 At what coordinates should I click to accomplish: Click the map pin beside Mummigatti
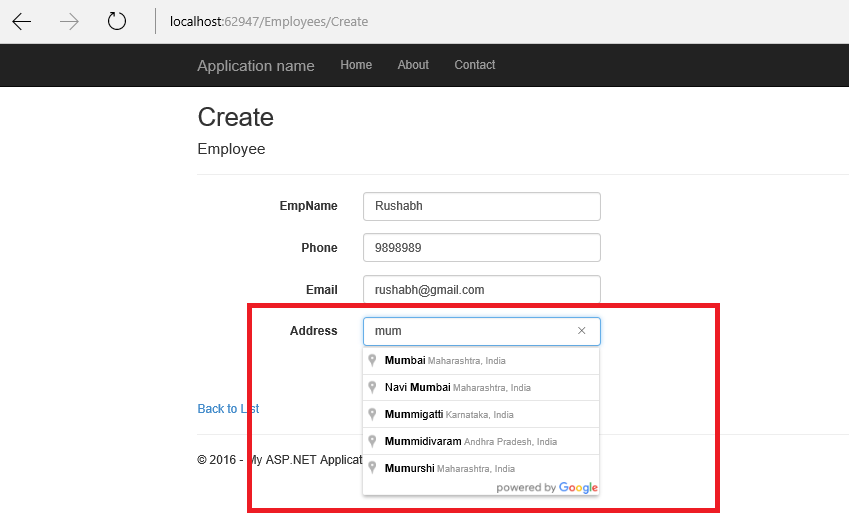[373, 415]
